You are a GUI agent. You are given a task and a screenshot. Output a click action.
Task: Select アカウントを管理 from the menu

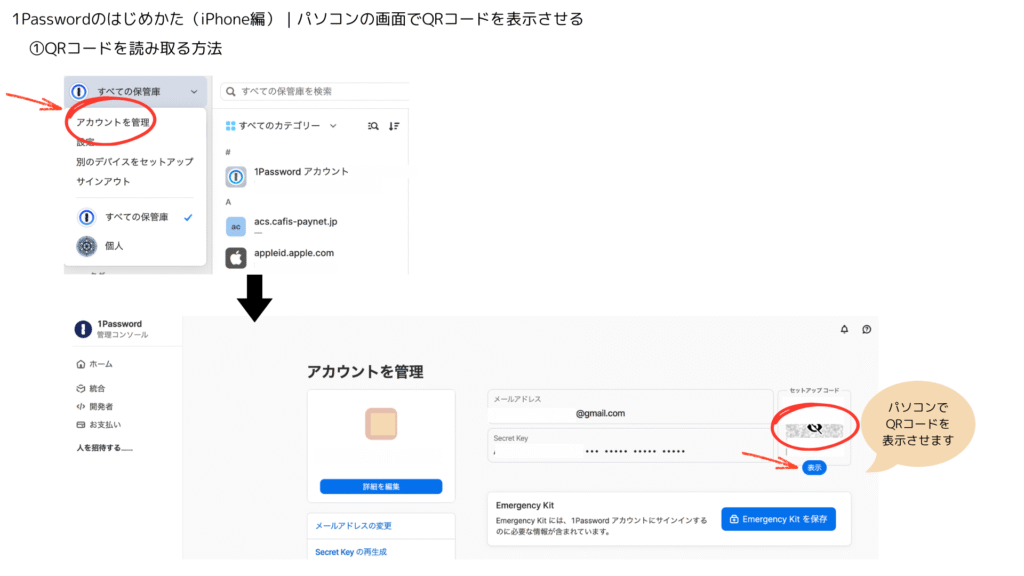pos(112,122)
